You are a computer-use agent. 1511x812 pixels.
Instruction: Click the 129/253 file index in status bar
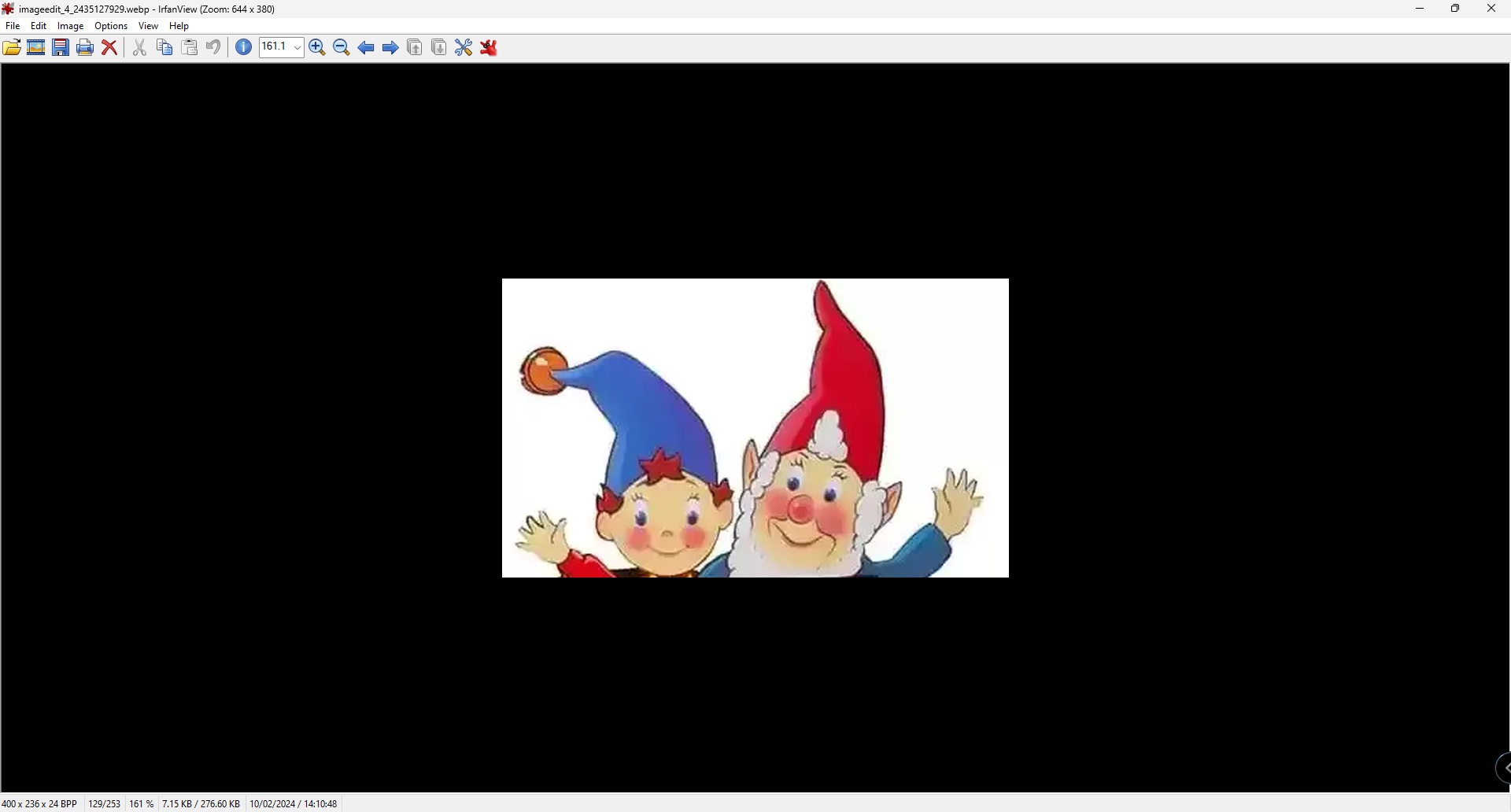(x=105, y=804)
